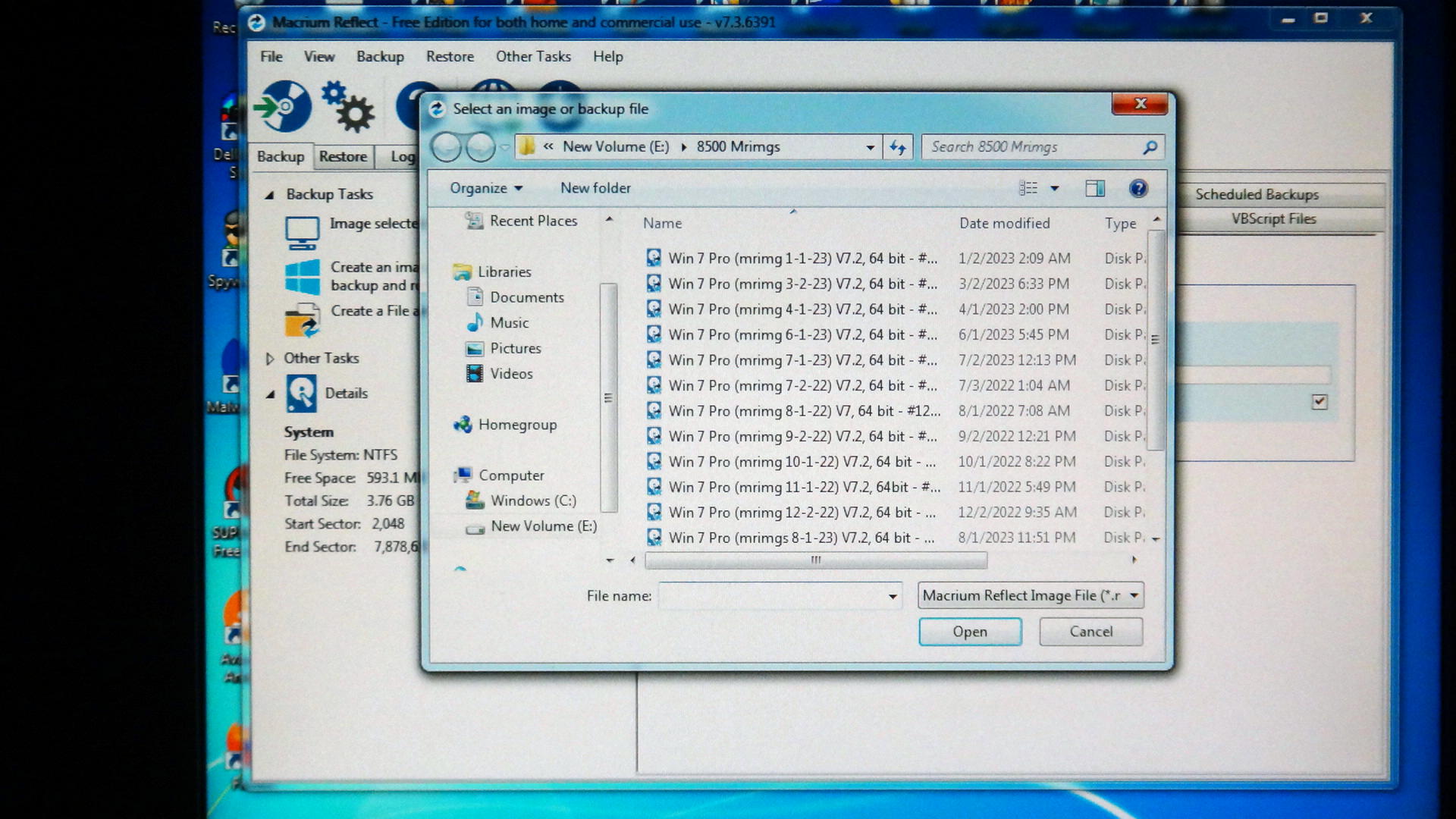Open the gears settings toolbar icon
Screen dimensions: 1456x819
click(x=348, y=107)
